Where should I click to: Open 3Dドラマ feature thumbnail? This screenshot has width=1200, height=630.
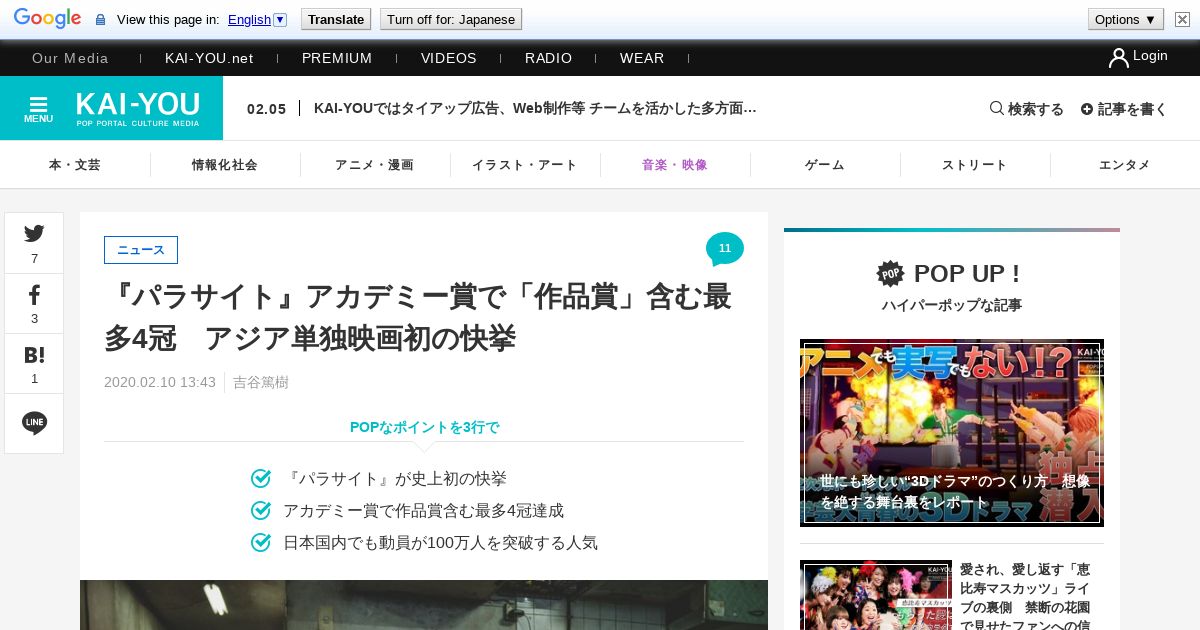952,433
